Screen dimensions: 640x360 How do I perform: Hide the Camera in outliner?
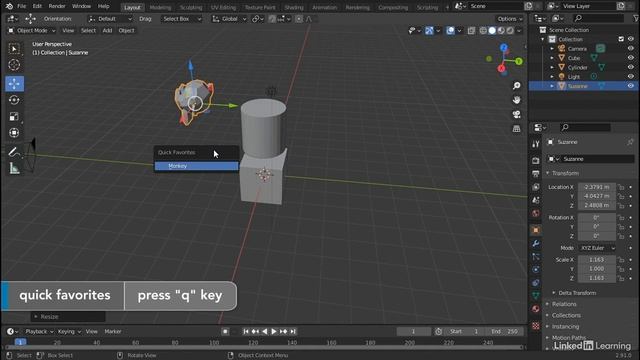point(631,49)
